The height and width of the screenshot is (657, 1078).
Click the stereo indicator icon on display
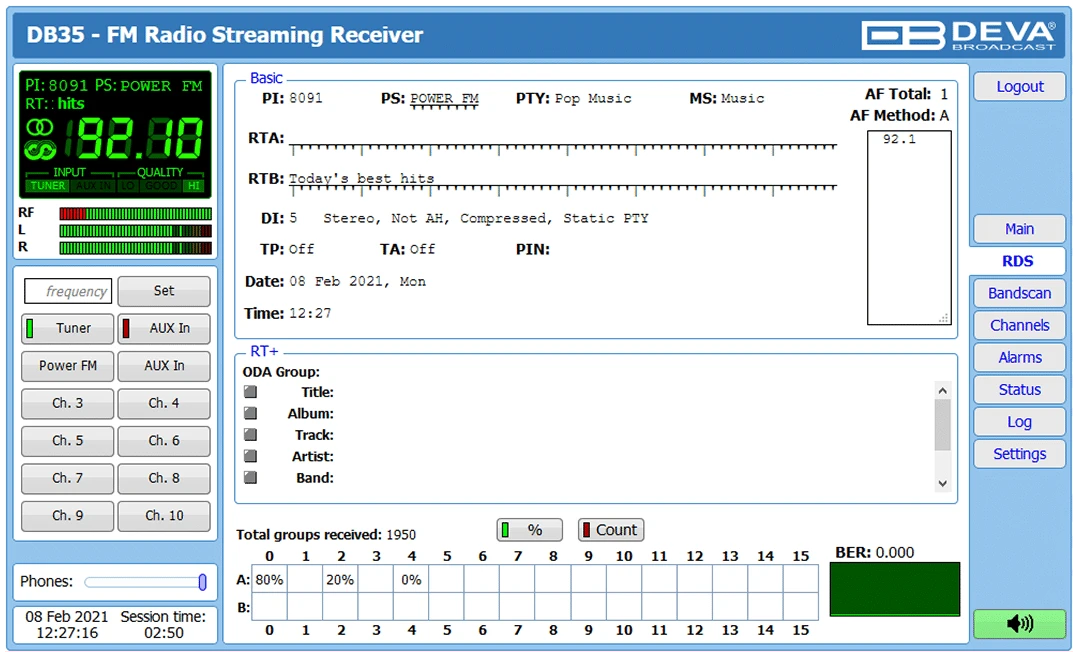click(39, 128)
